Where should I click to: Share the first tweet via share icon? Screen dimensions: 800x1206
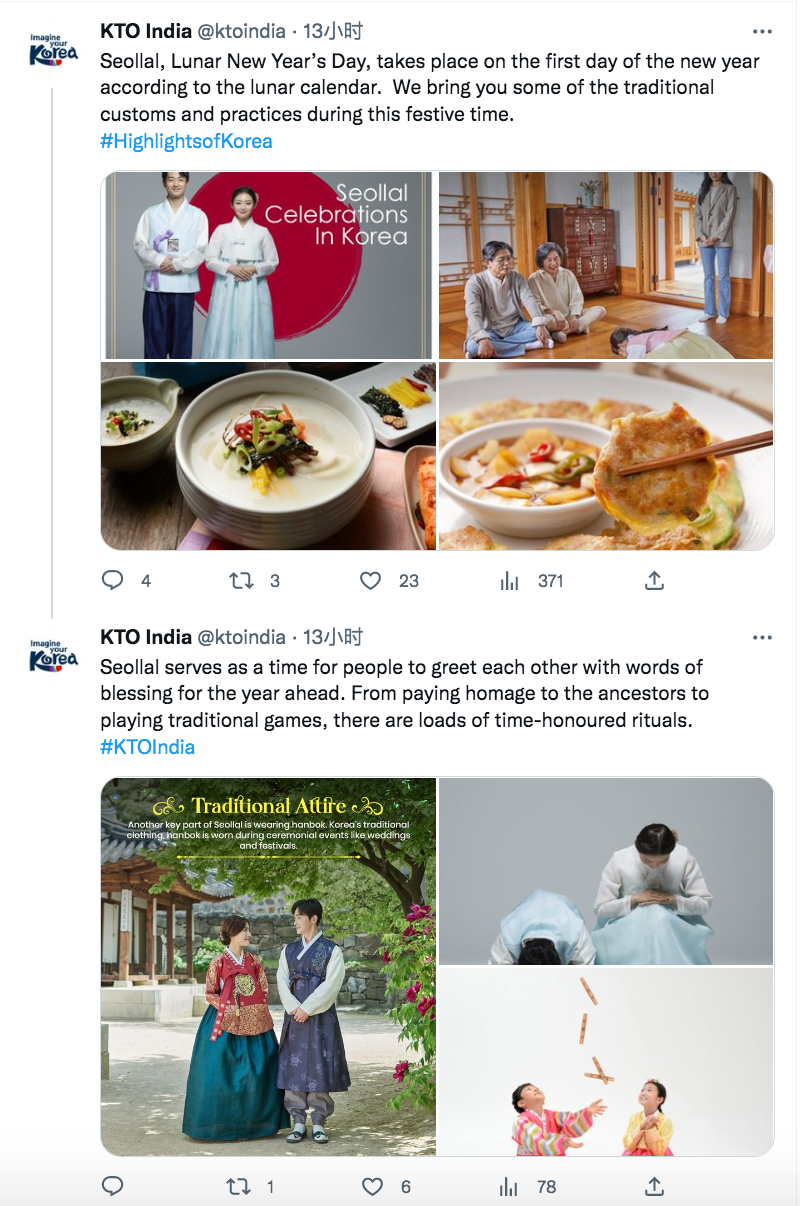click(x=655, y=580)
